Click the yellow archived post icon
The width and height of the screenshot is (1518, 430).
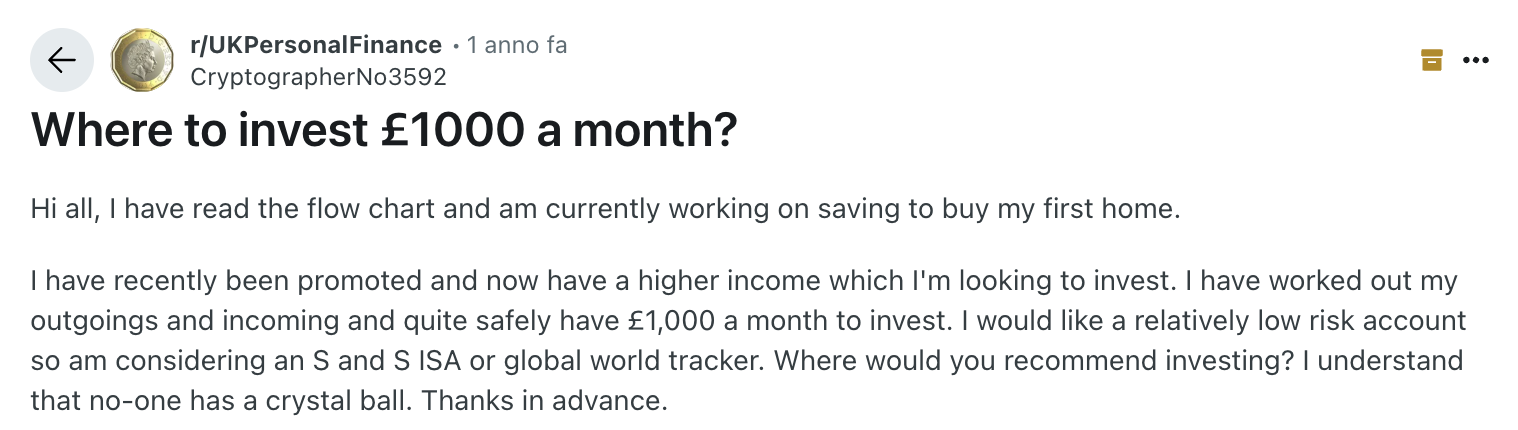coord(1432,61)
